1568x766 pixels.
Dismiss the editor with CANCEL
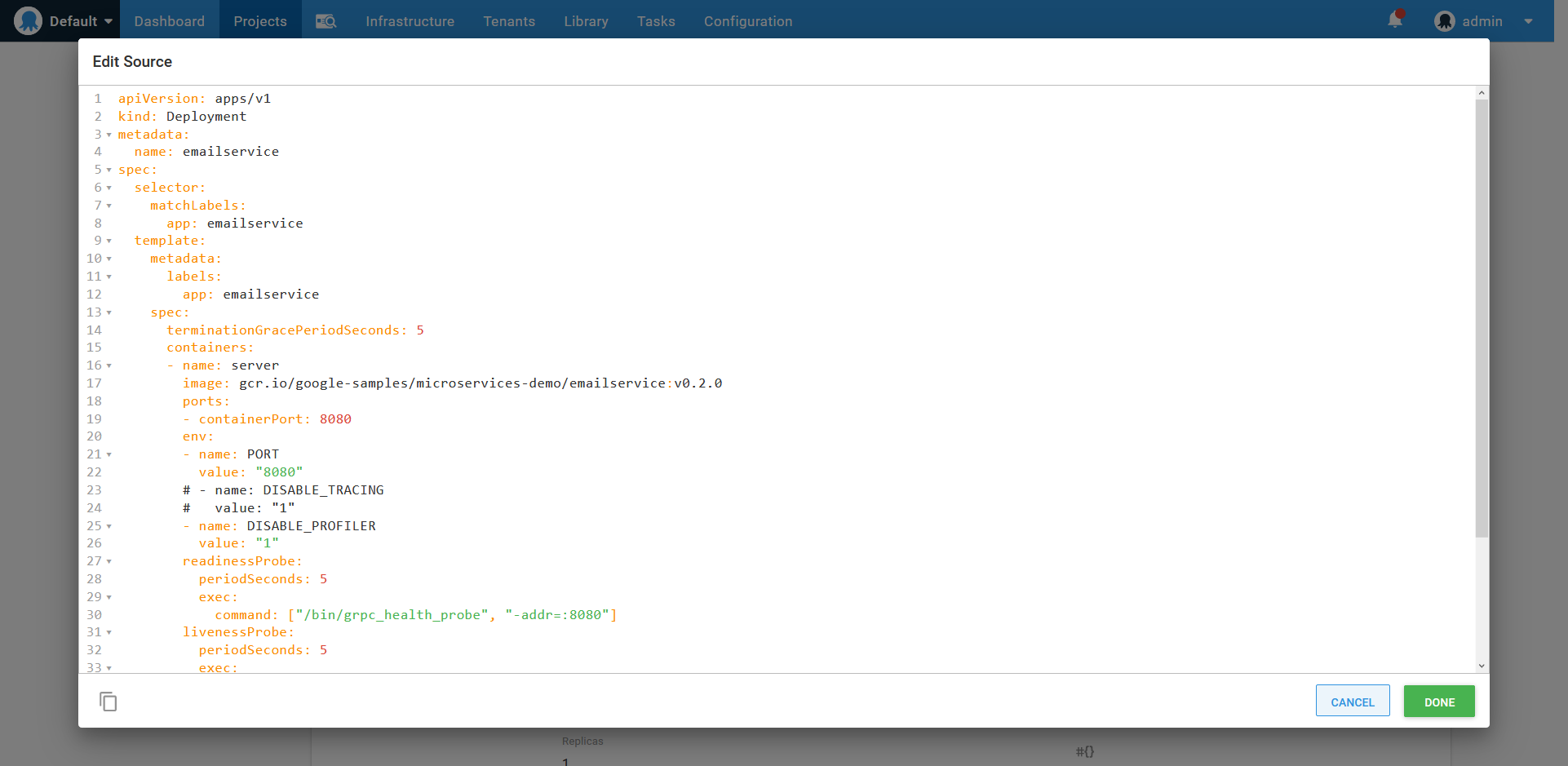pyautogui.click(x=1353, y=702)
